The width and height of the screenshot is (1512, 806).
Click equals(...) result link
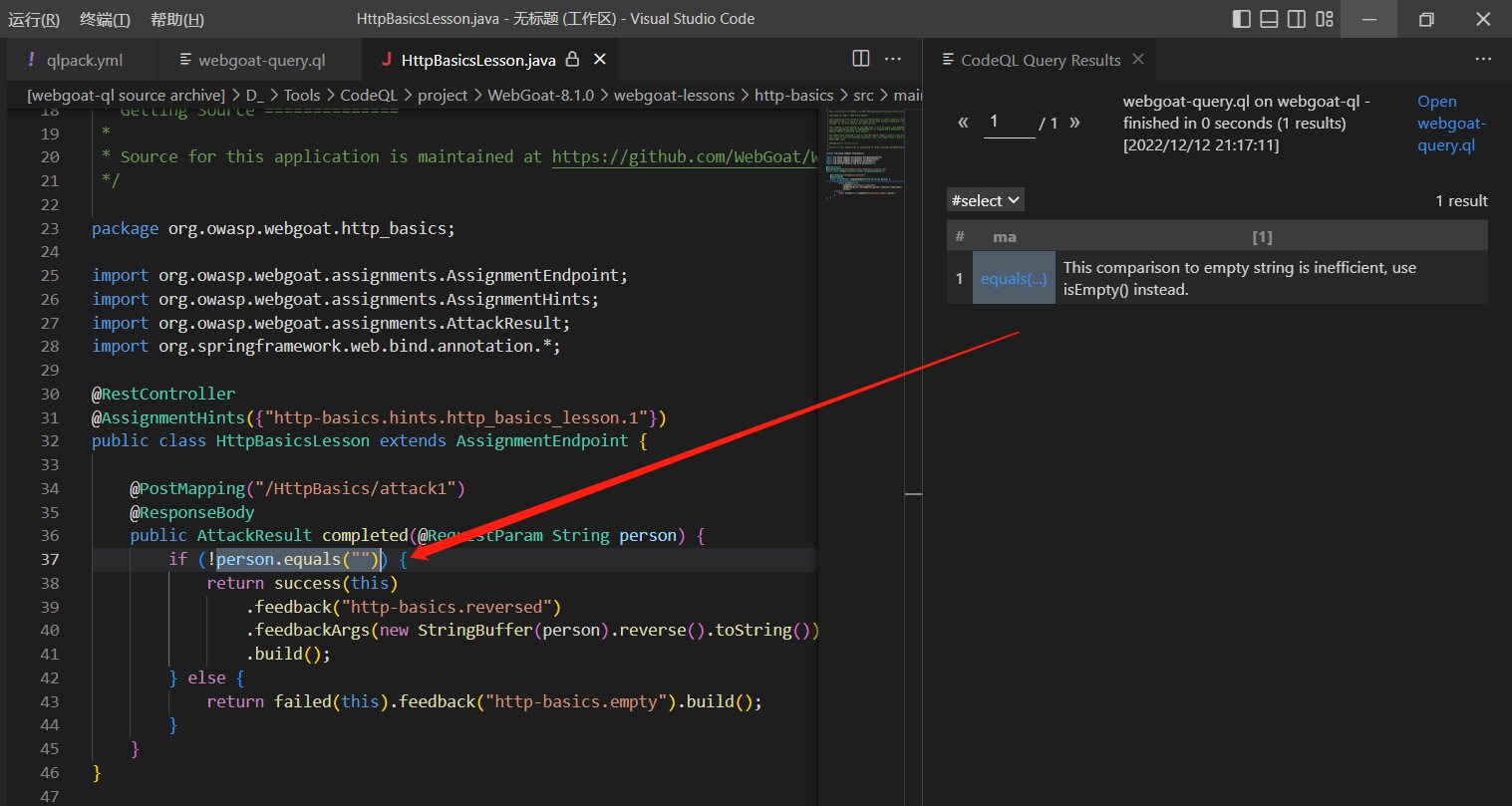tap(1014, 279)
